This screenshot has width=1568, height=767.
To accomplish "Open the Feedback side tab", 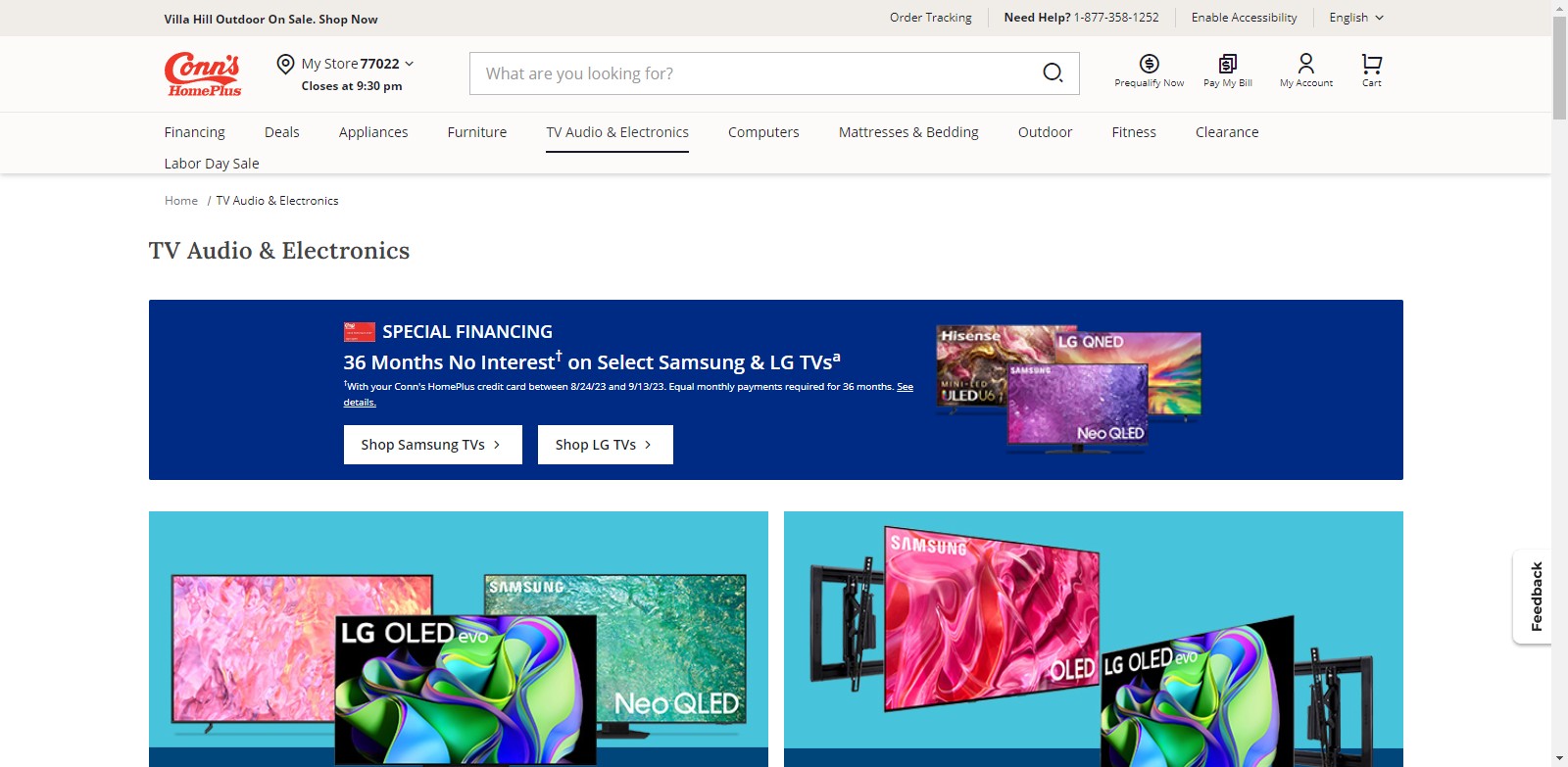I will (x=1535, y=596).
